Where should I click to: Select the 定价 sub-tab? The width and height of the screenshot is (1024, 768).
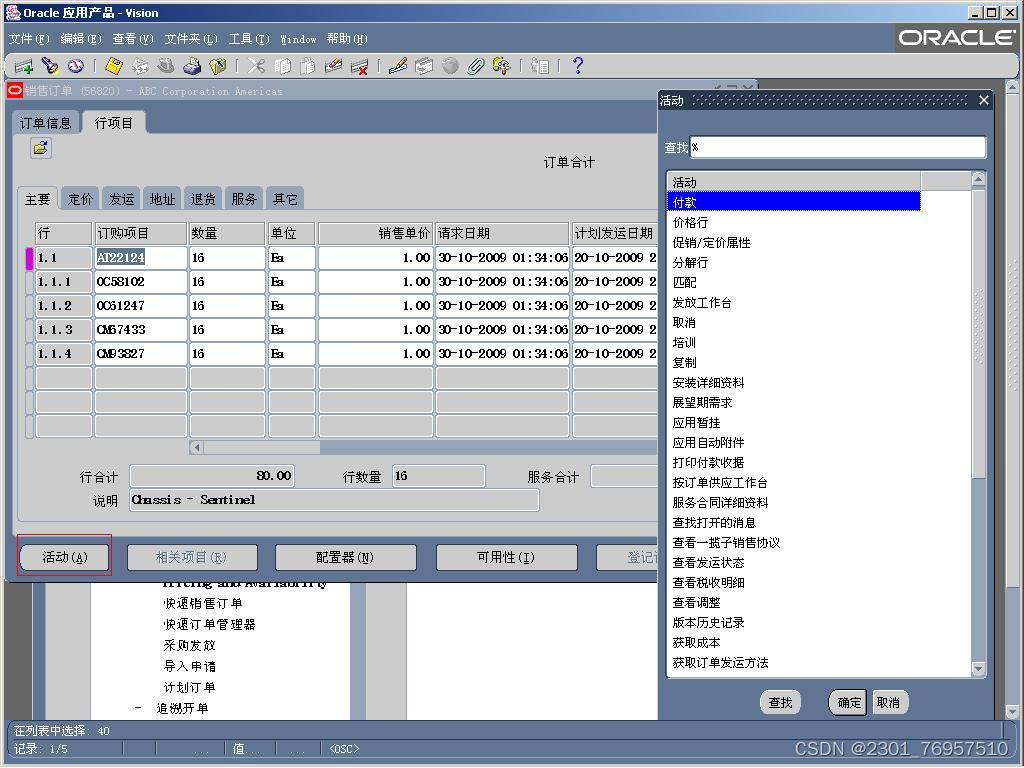[80, 199]
